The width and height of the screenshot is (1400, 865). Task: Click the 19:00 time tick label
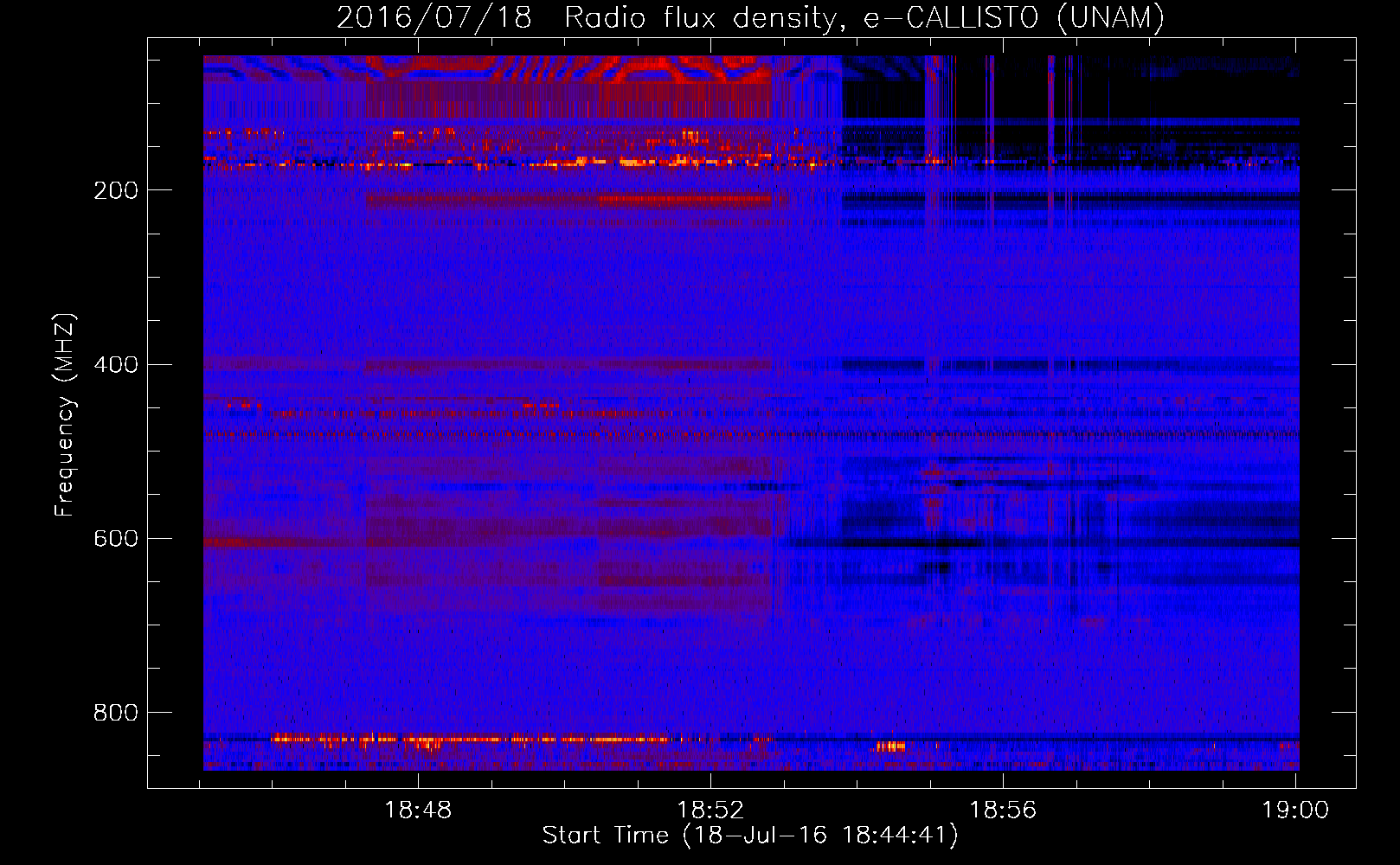click(1295, 810)
